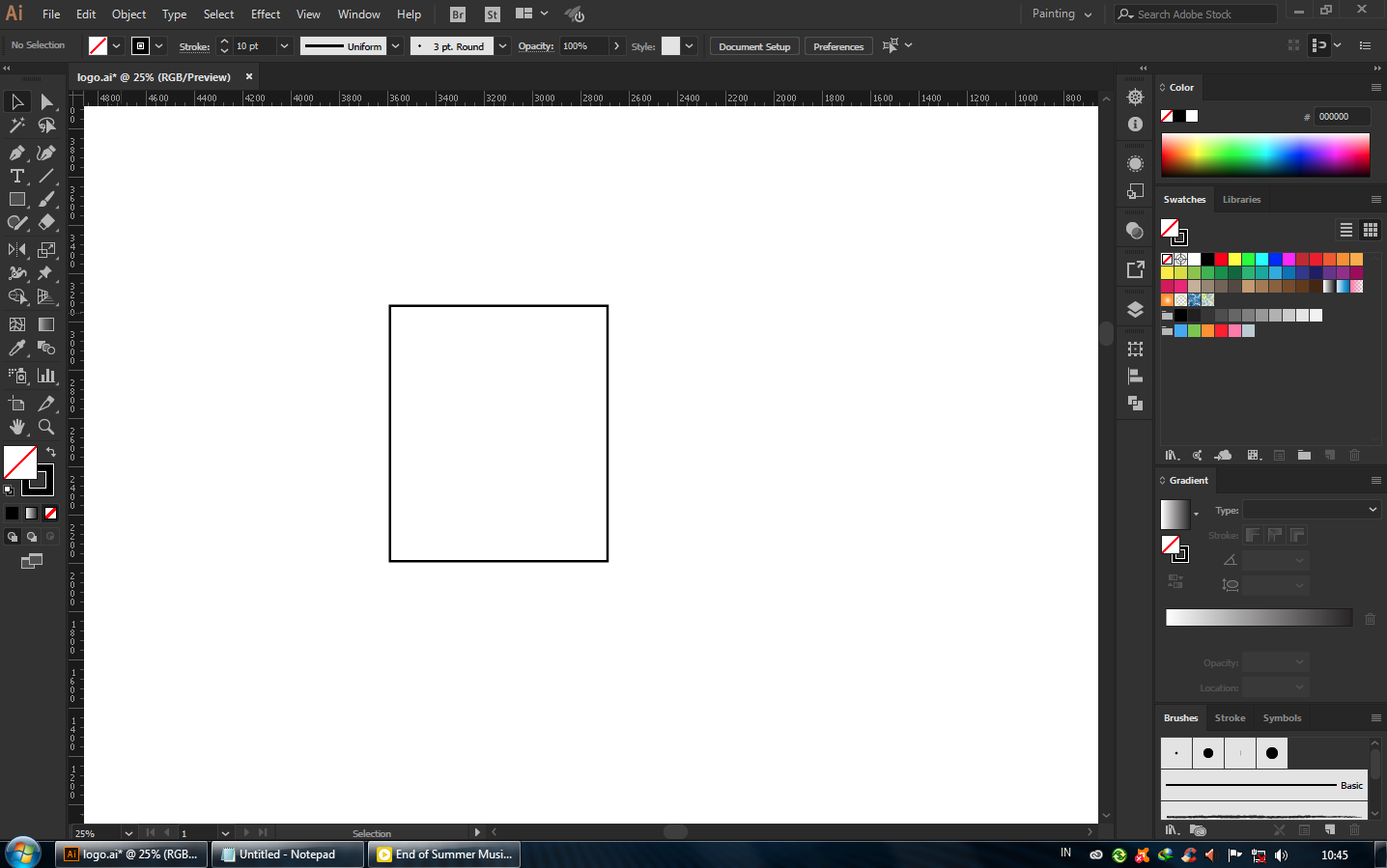Viewport: 1387px width, 868px height.
Task: Choose the Reflect tool
Action: click(17, 249)
